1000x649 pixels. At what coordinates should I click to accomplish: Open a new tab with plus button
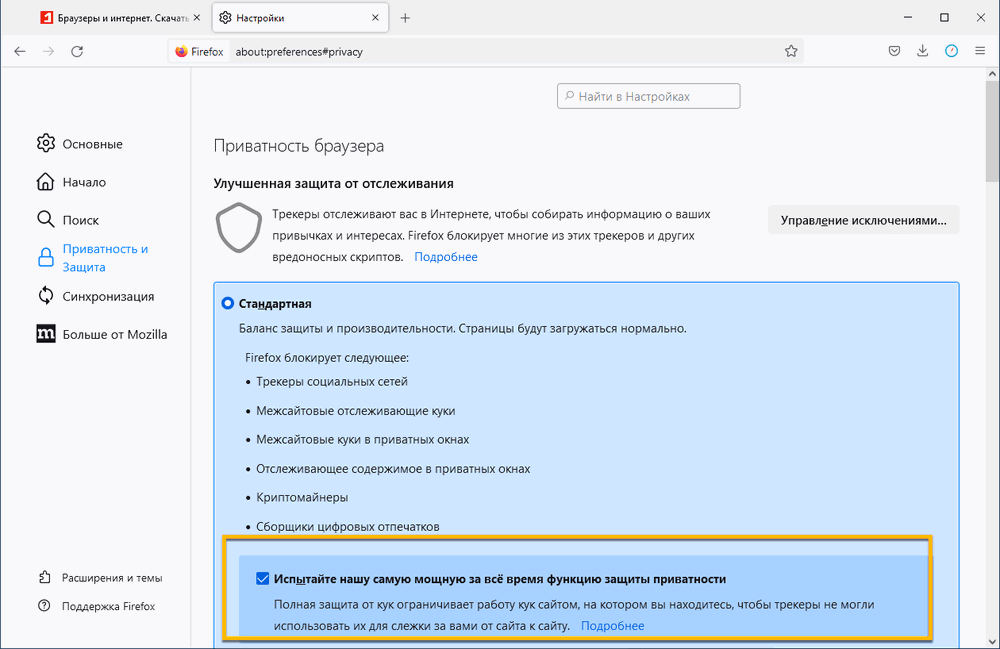[405, 18]
